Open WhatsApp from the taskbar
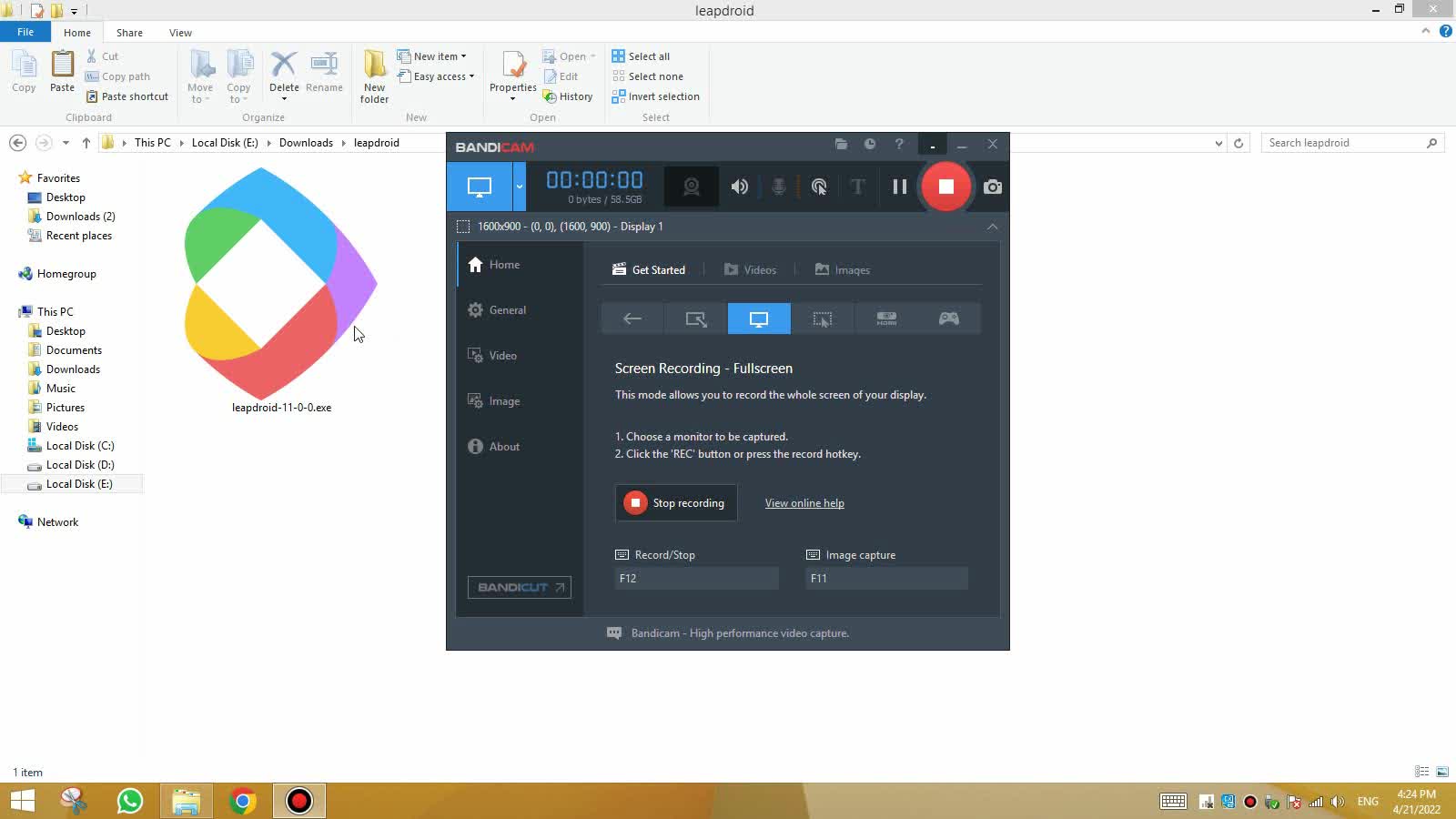 pyautogui.click(x=130, y=801)
